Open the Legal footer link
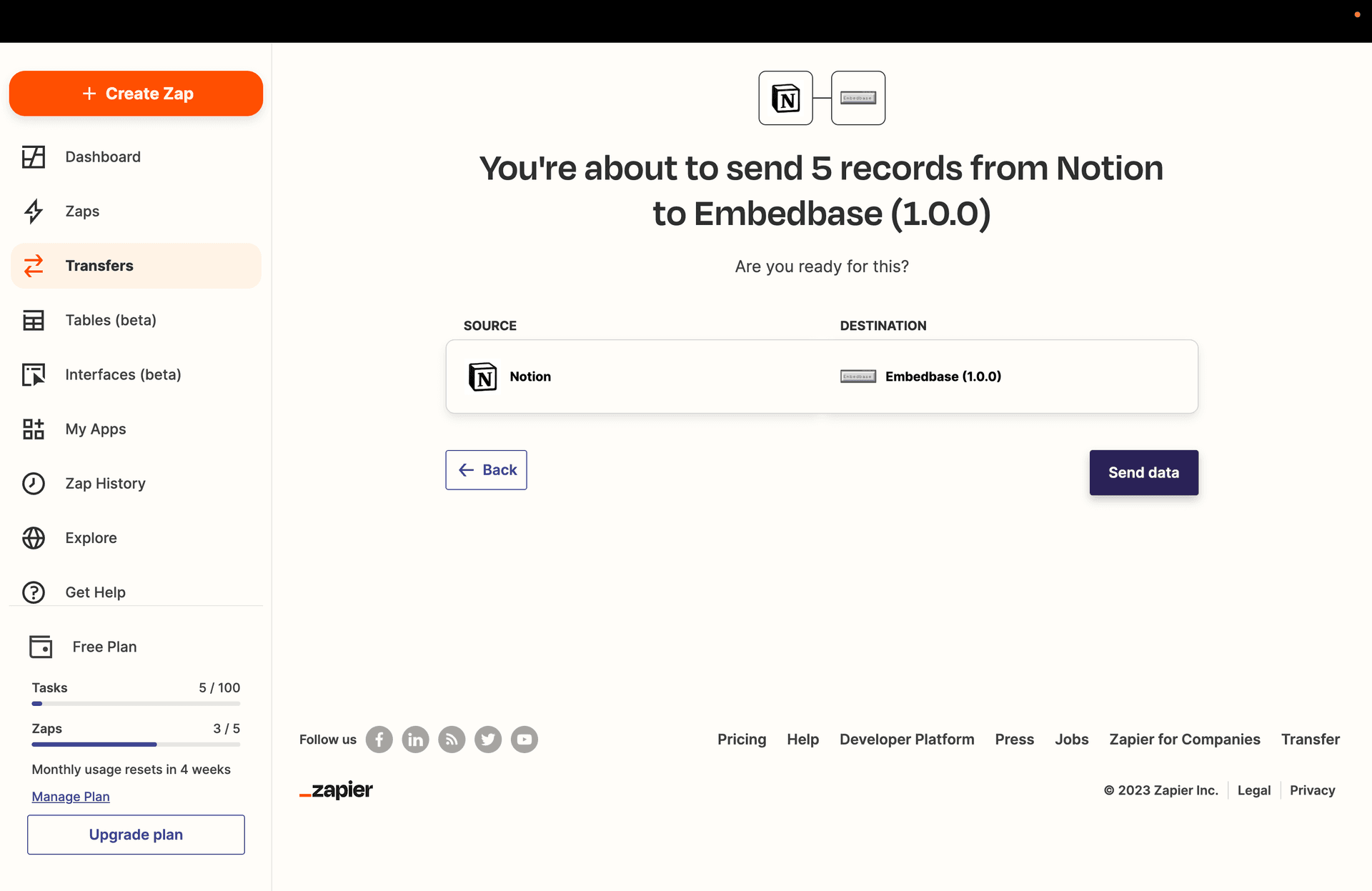This screenshot has width=1372, height=891. click(x=1254, y=790)
